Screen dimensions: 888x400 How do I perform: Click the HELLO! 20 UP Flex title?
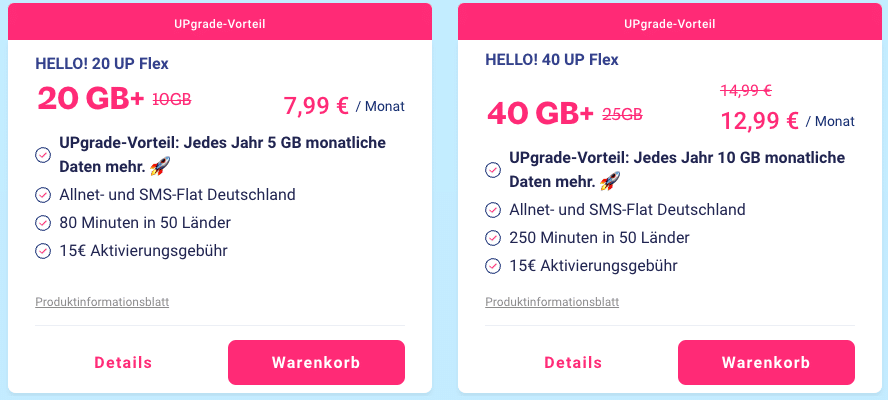(102, 64)
